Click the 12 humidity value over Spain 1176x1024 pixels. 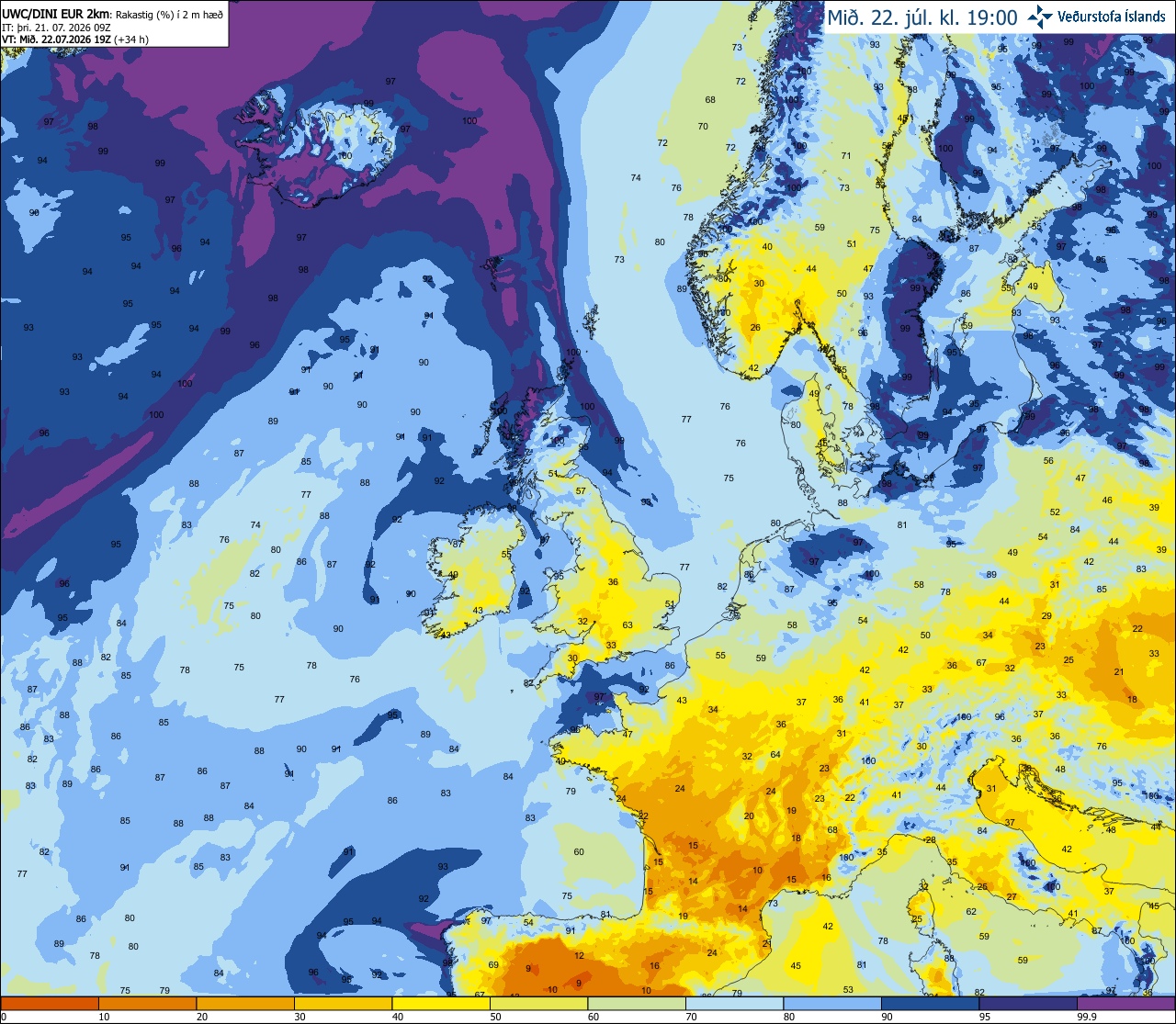tap(579, 956)
